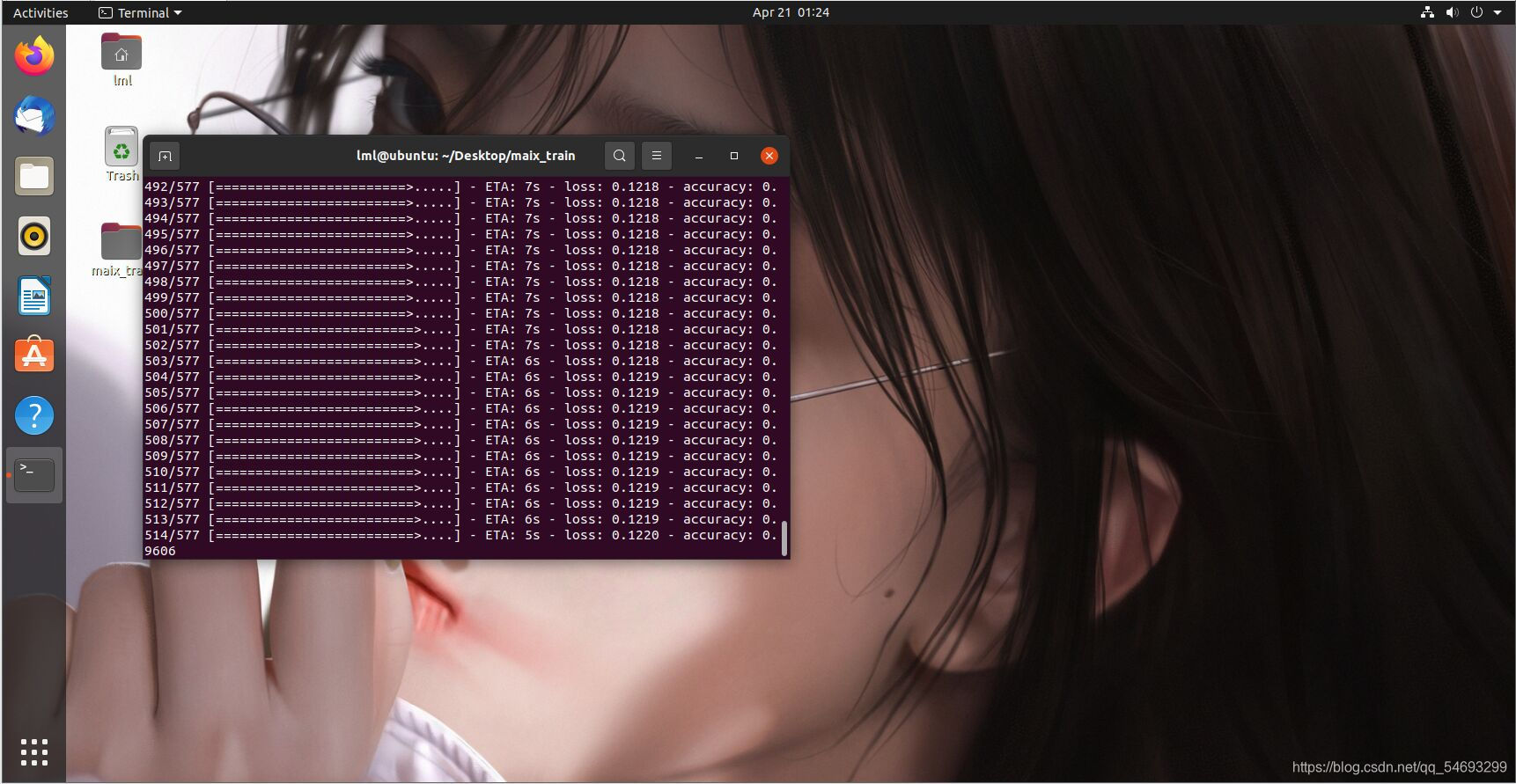Open the Activities overview
Viewport: 1516px width, 784px height.
[x=40, y=12]
